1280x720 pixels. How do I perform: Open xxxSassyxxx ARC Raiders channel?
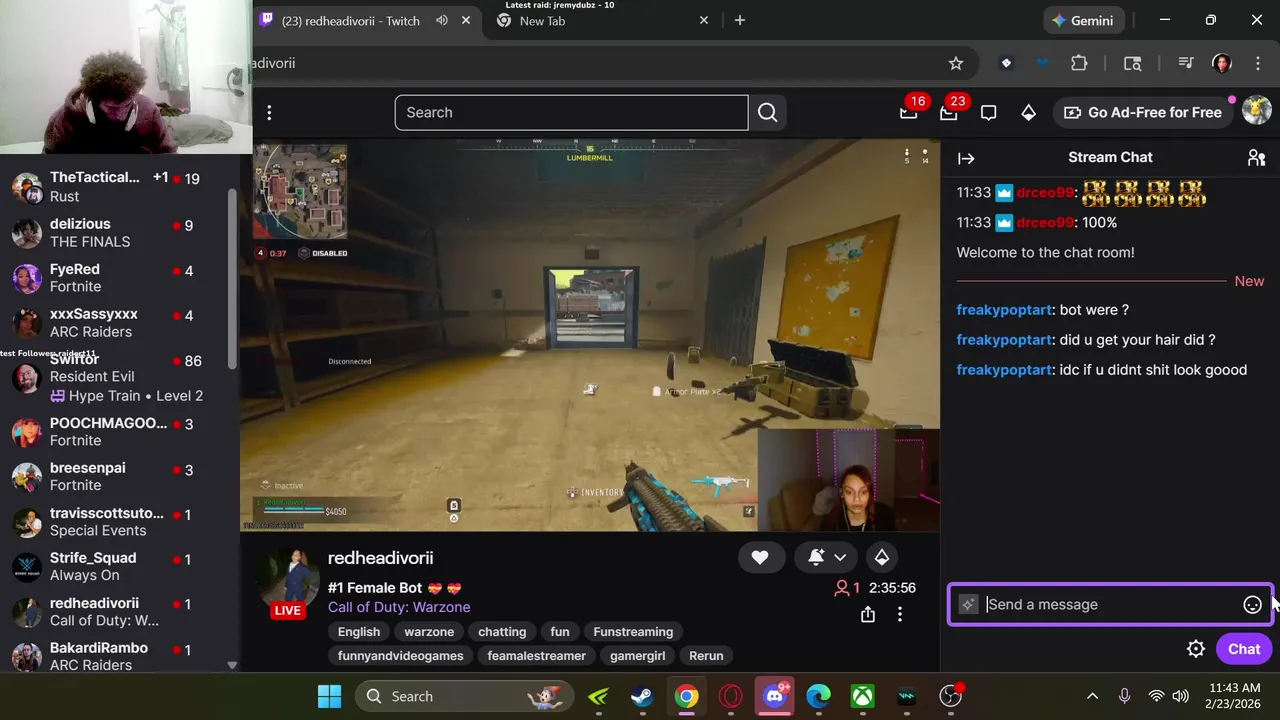tap(118, 322)
